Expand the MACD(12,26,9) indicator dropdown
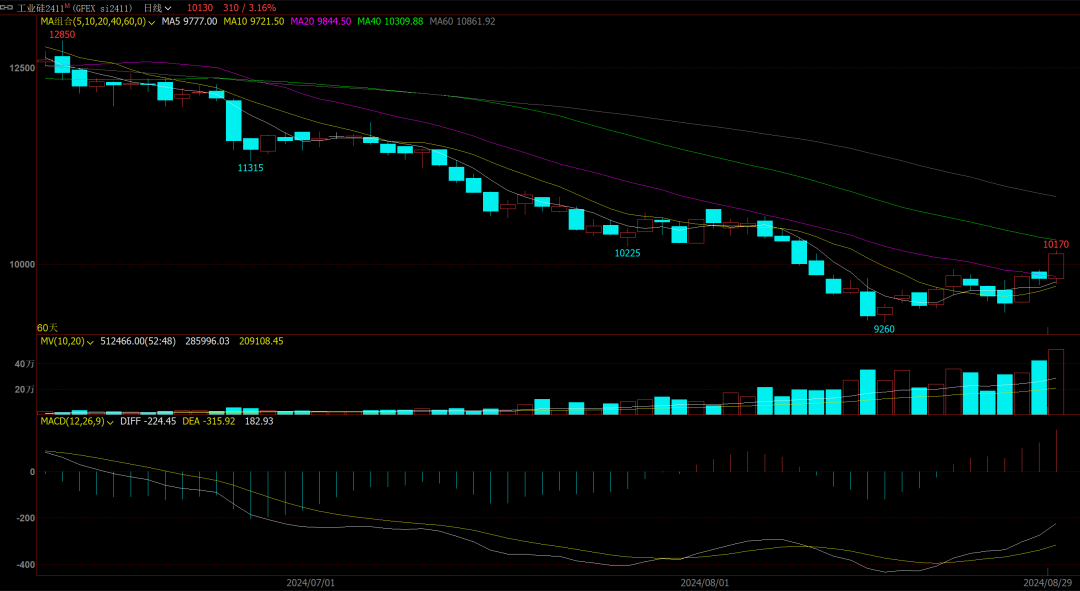 click(x=111, y=421)
